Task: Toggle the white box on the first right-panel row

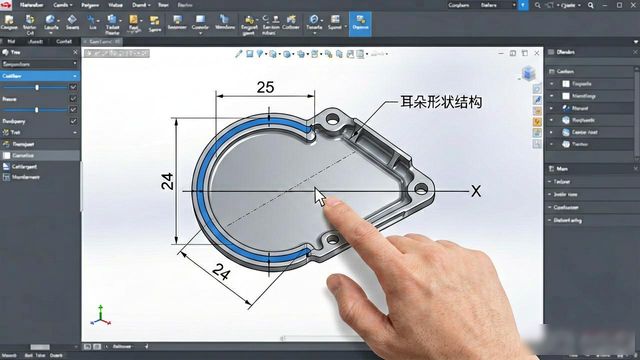Action: coord(566,84)
